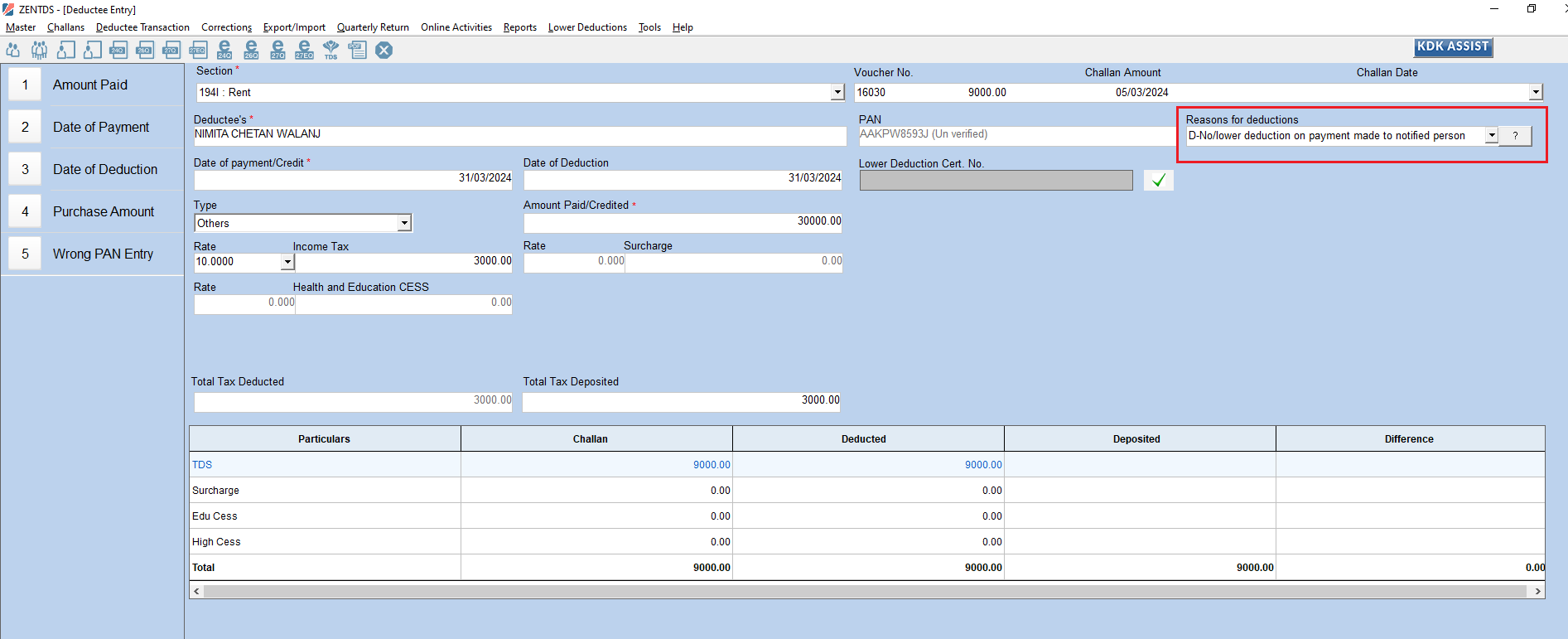The image size is (1568, 639).
Task: Open the Quarterly Return menu
Action: pos(373,27)
